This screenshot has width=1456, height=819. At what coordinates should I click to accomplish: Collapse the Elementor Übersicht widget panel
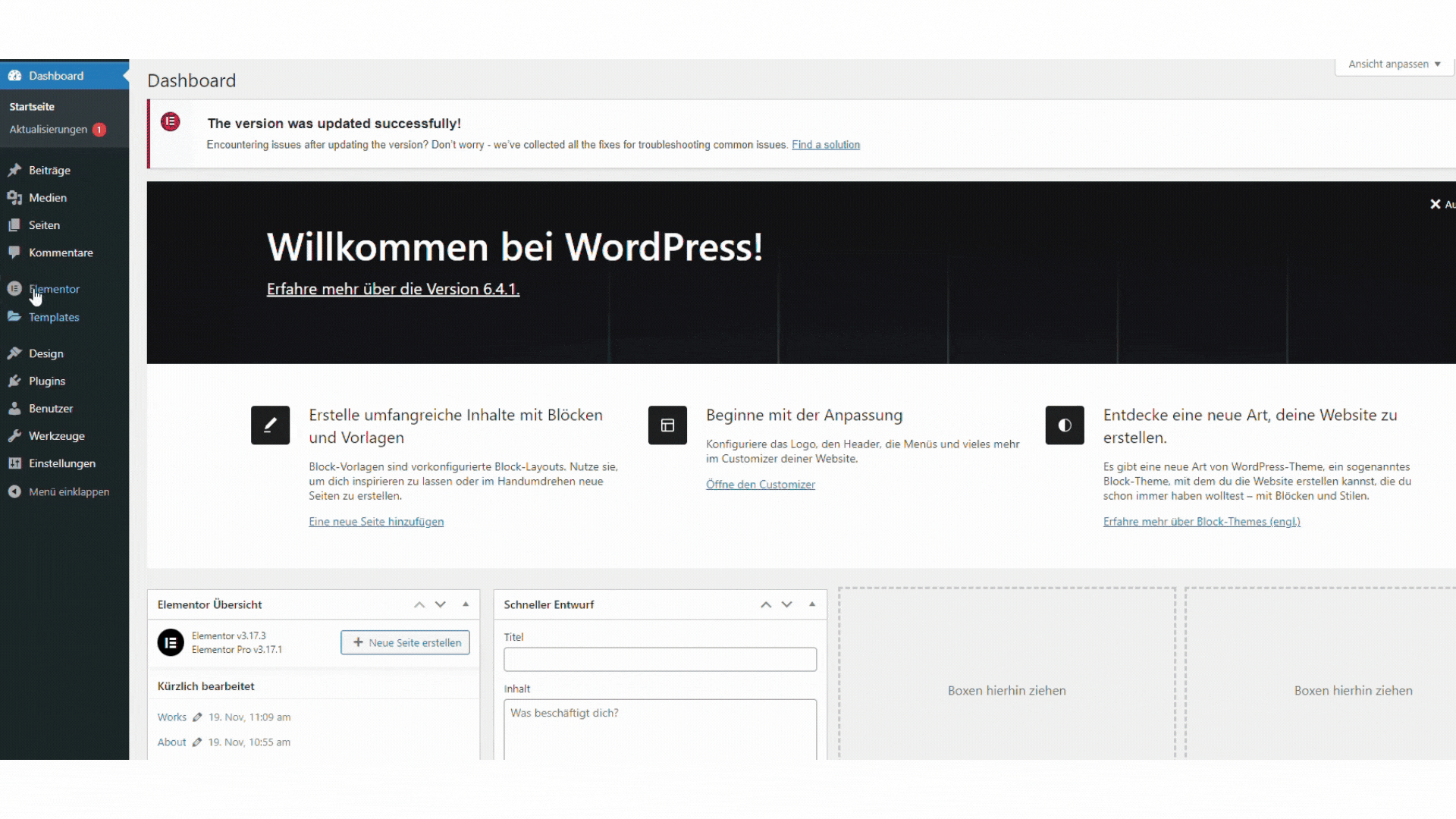(x=466, y=604)
